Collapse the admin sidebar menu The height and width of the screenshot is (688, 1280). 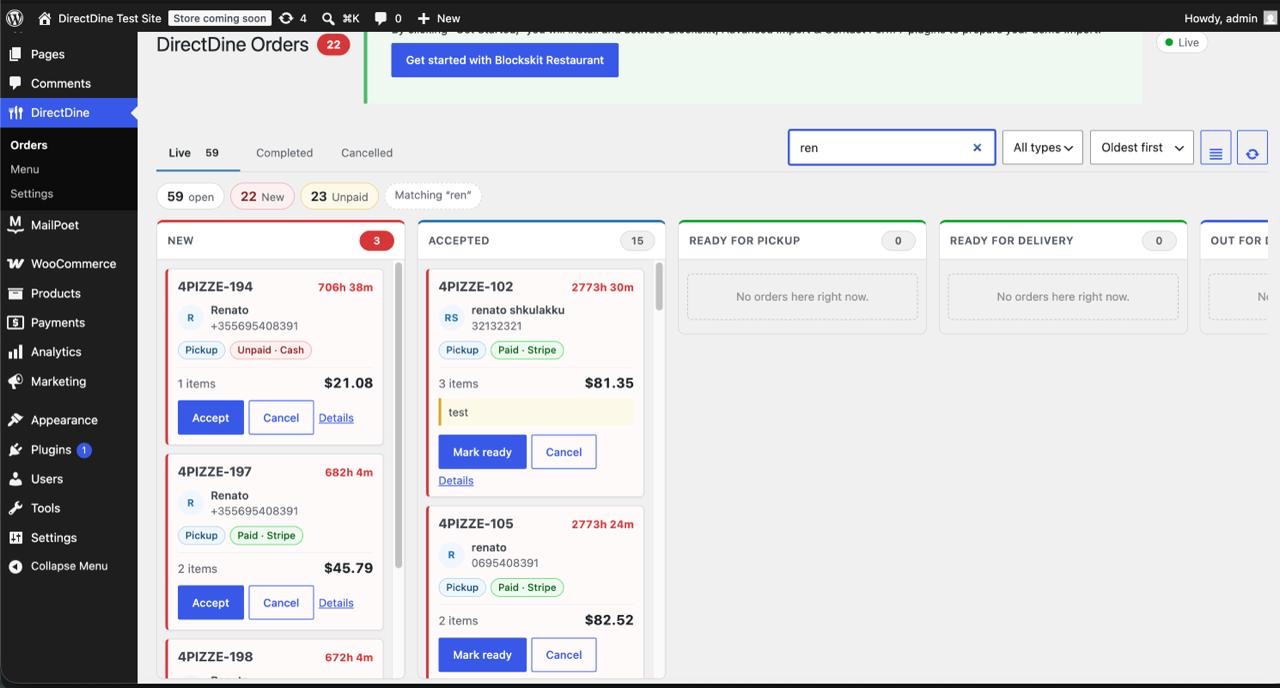pos(68,566)
